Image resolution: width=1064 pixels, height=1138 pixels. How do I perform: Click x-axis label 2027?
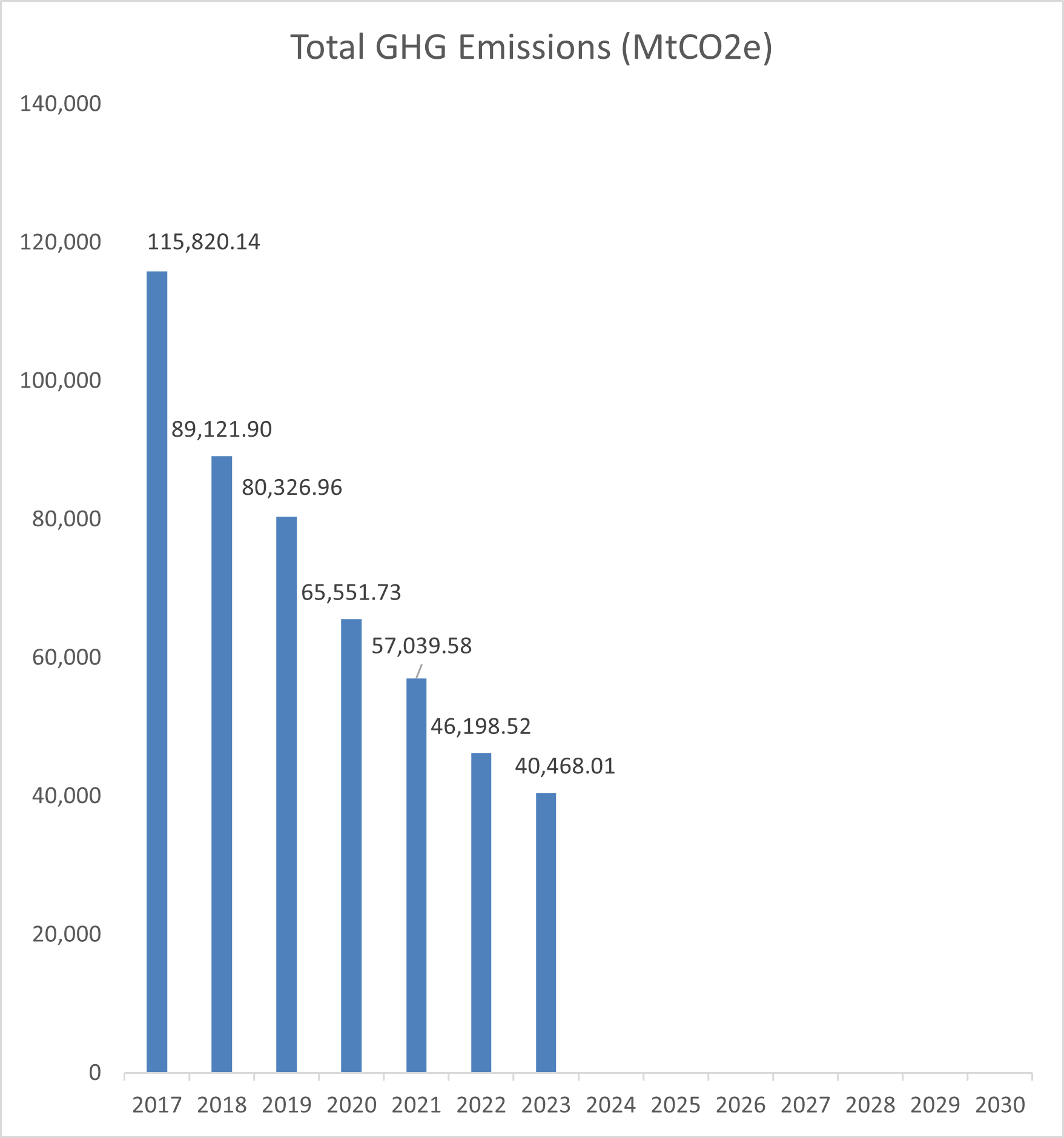point(805,1105)
